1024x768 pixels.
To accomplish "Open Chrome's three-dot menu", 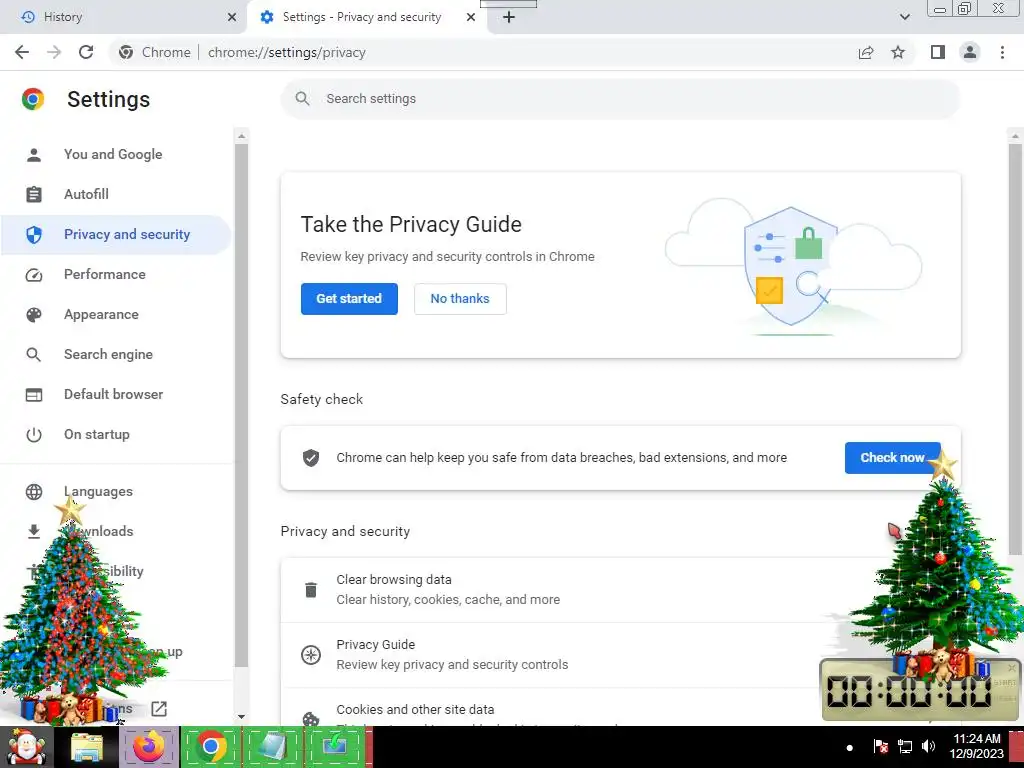I will 1002,52.
